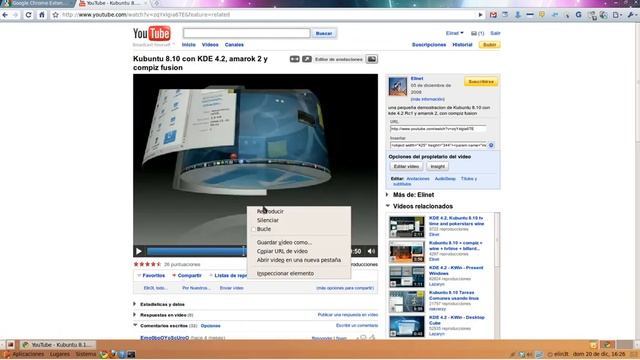Open the Historial link
Screen dimensions: 640x360
462,44
